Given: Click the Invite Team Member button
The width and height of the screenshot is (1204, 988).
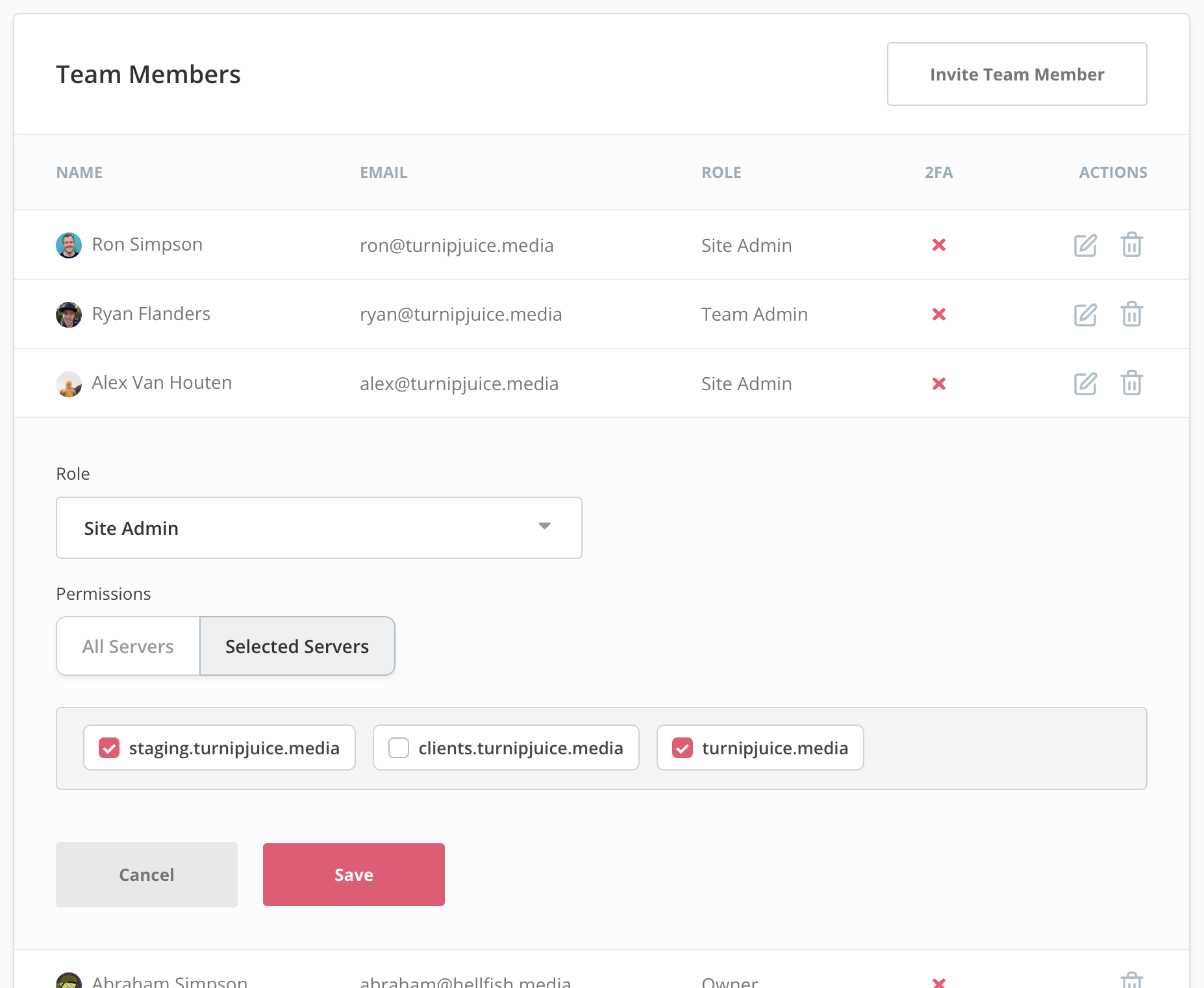Looking at the screenshot, I should coord(1016,74).
